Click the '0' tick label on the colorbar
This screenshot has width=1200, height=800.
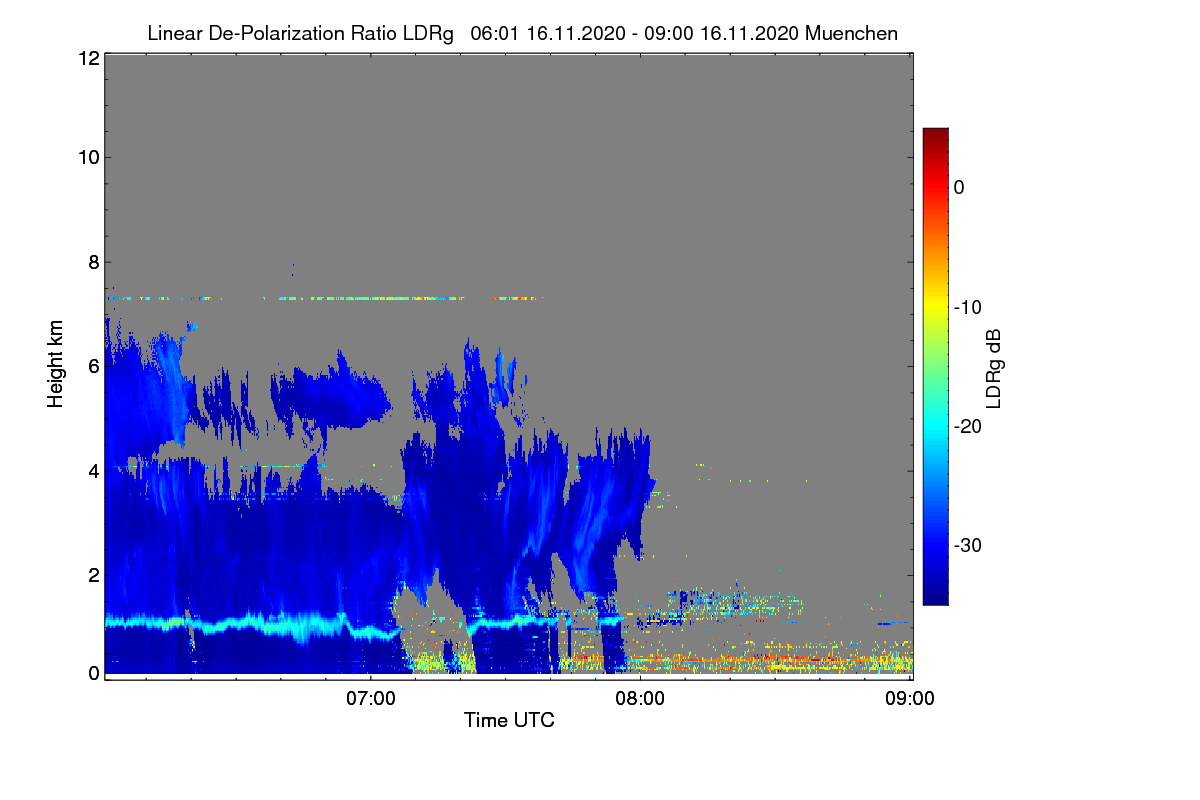pos(959,187)
